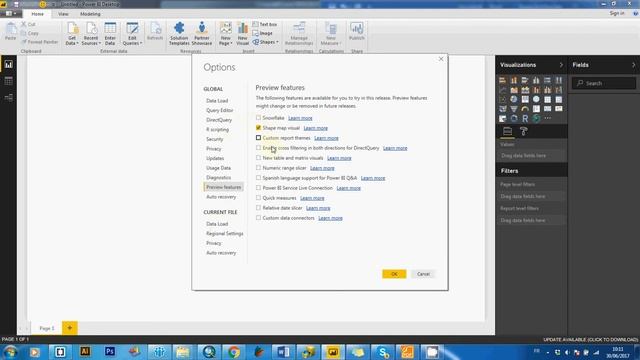Click the update available status message
Screen dimensions: 640x360
click(x=590, y=340)
